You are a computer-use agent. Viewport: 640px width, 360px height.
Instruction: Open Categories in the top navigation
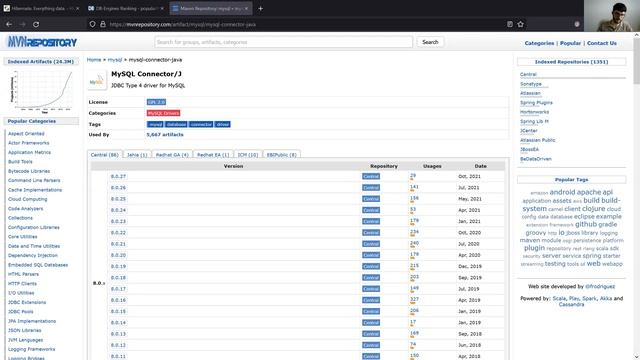[539, 43]
